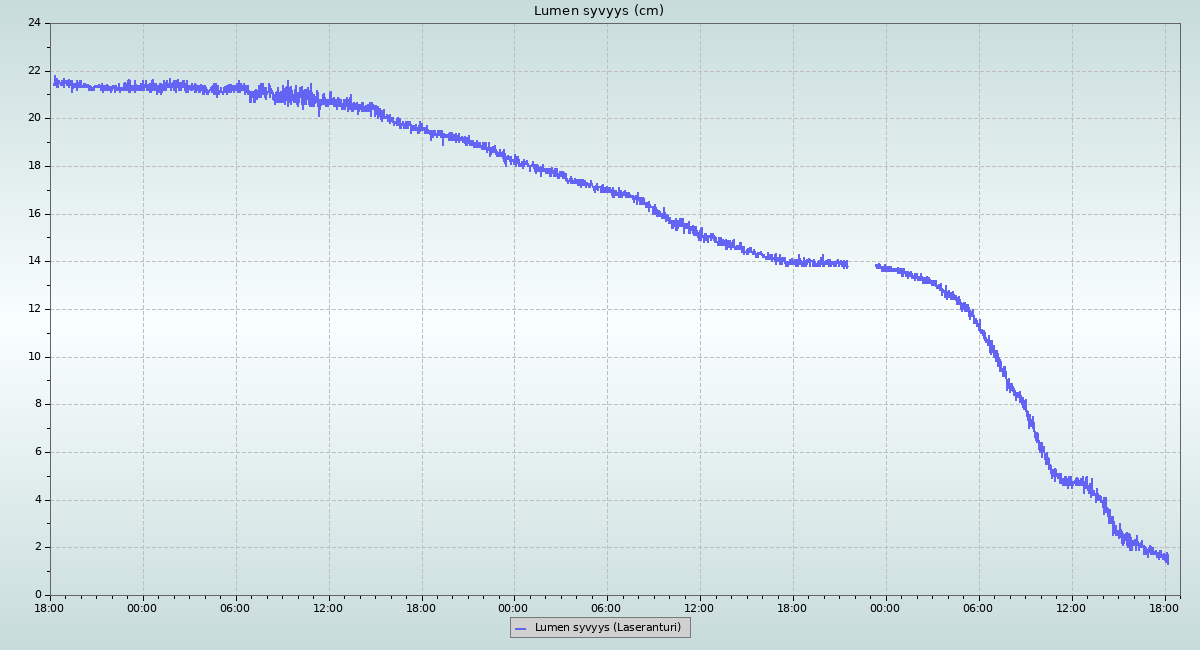
Task: Click the gap in the snow depth line
Action: tap(862, 265)
